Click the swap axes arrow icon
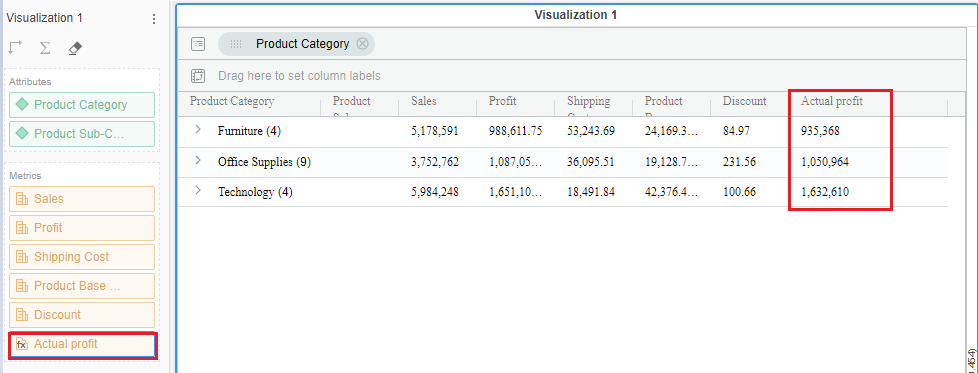The image size is (978, 373). pos(16,47)
